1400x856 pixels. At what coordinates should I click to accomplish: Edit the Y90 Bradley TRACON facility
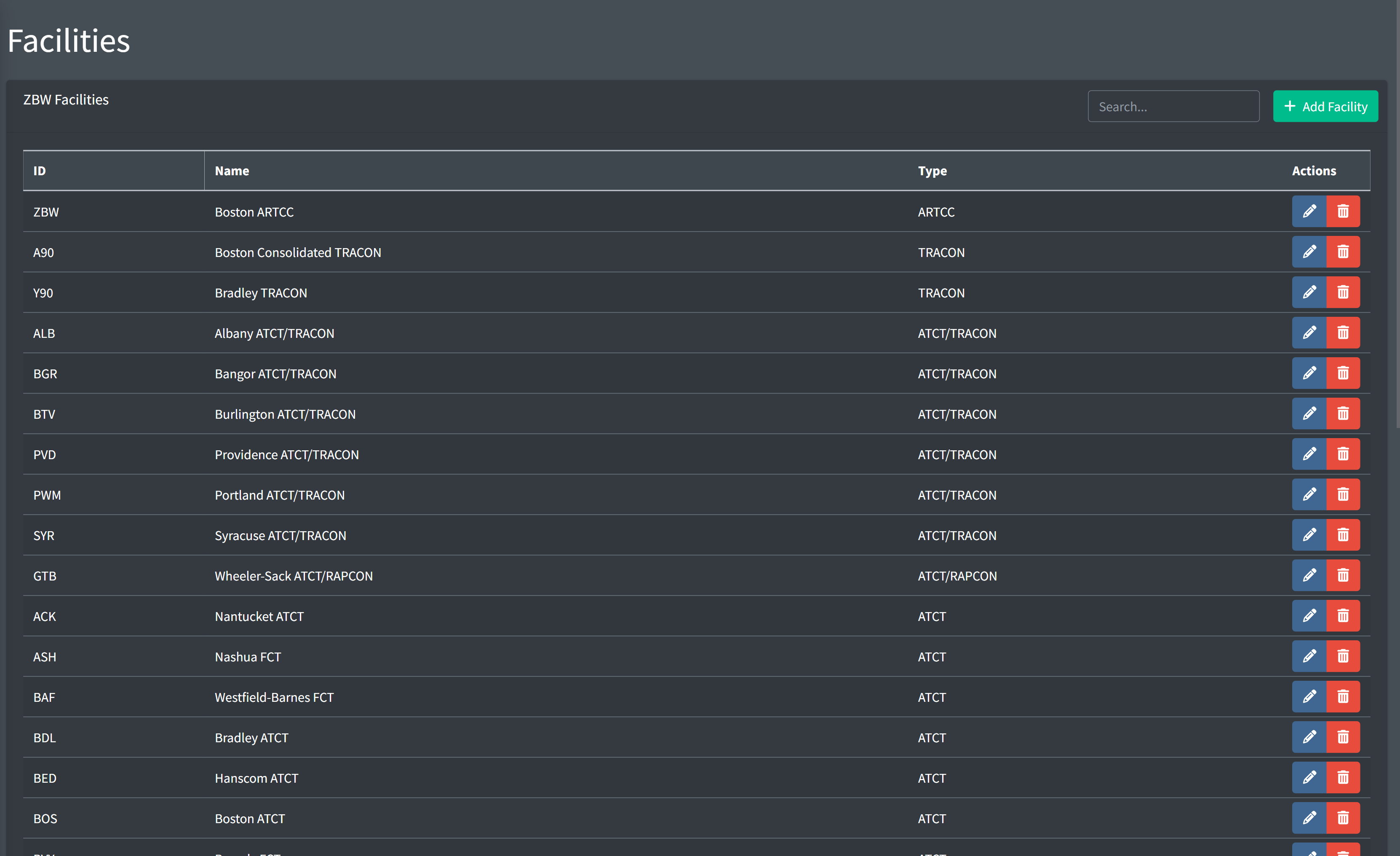point(1309,292)
